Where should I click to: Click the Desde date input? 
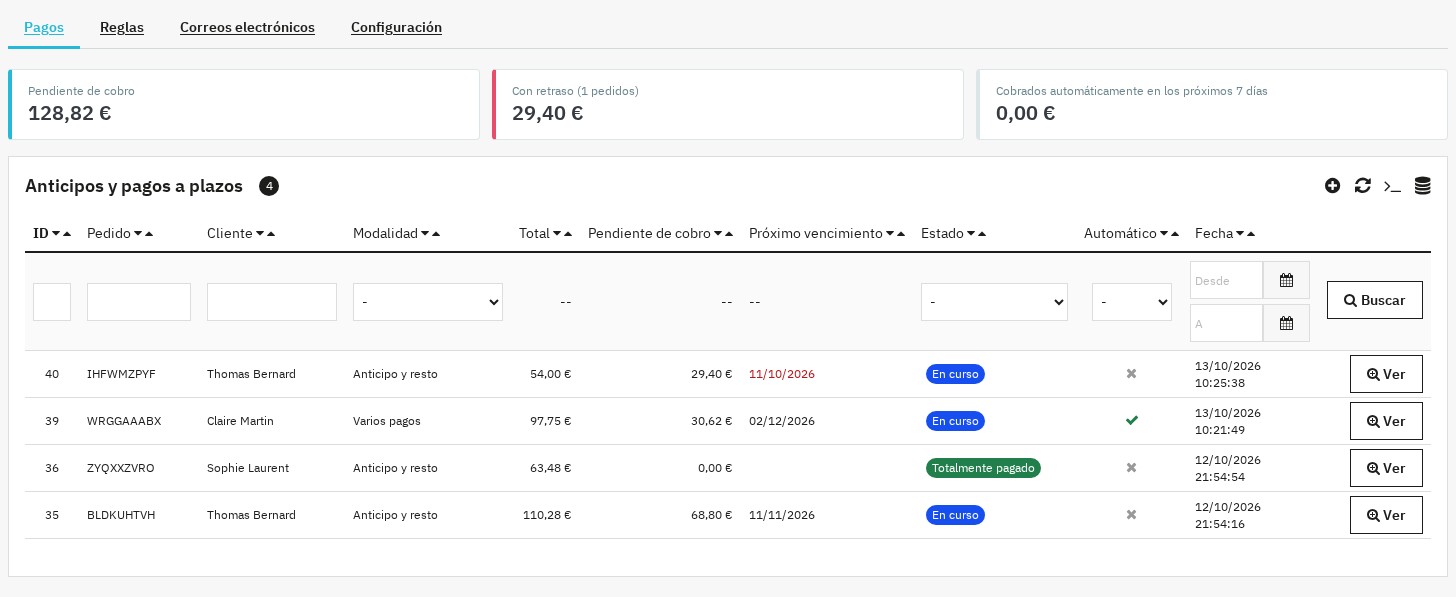point(1227,281)
